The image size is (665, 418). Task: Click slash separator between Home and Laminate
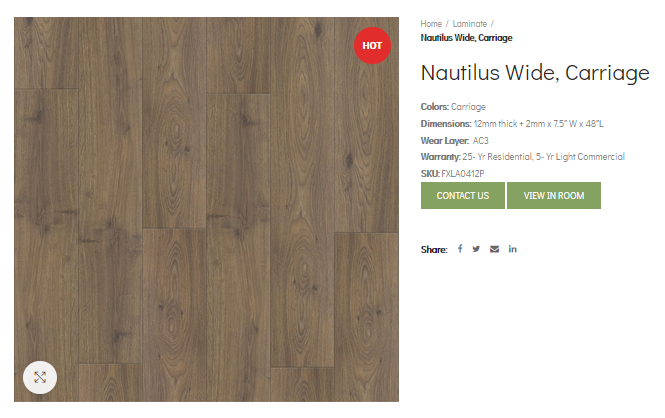[447, 24]
